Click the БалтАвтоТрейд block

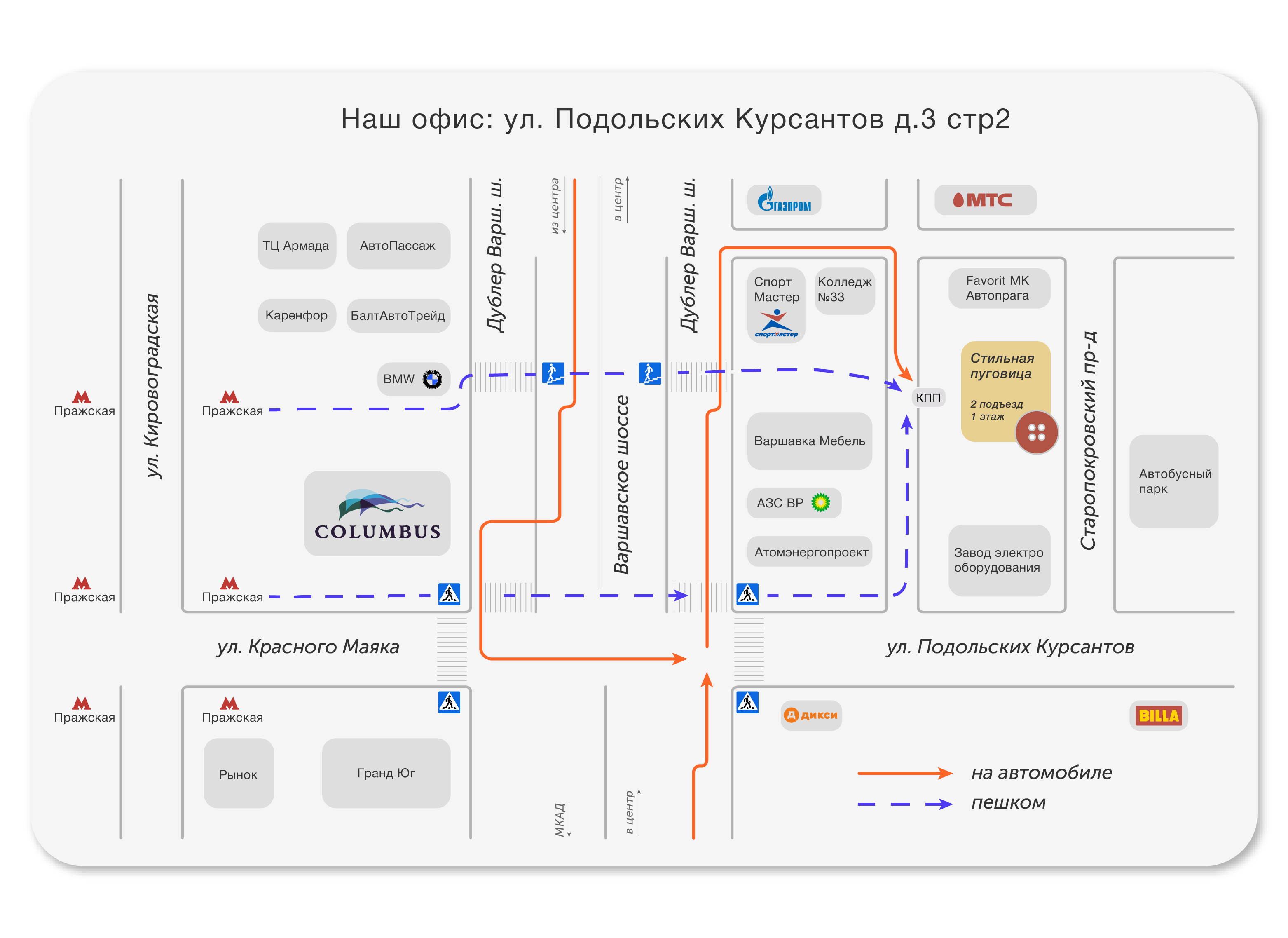pyautogui.click(x=398, y=315)
